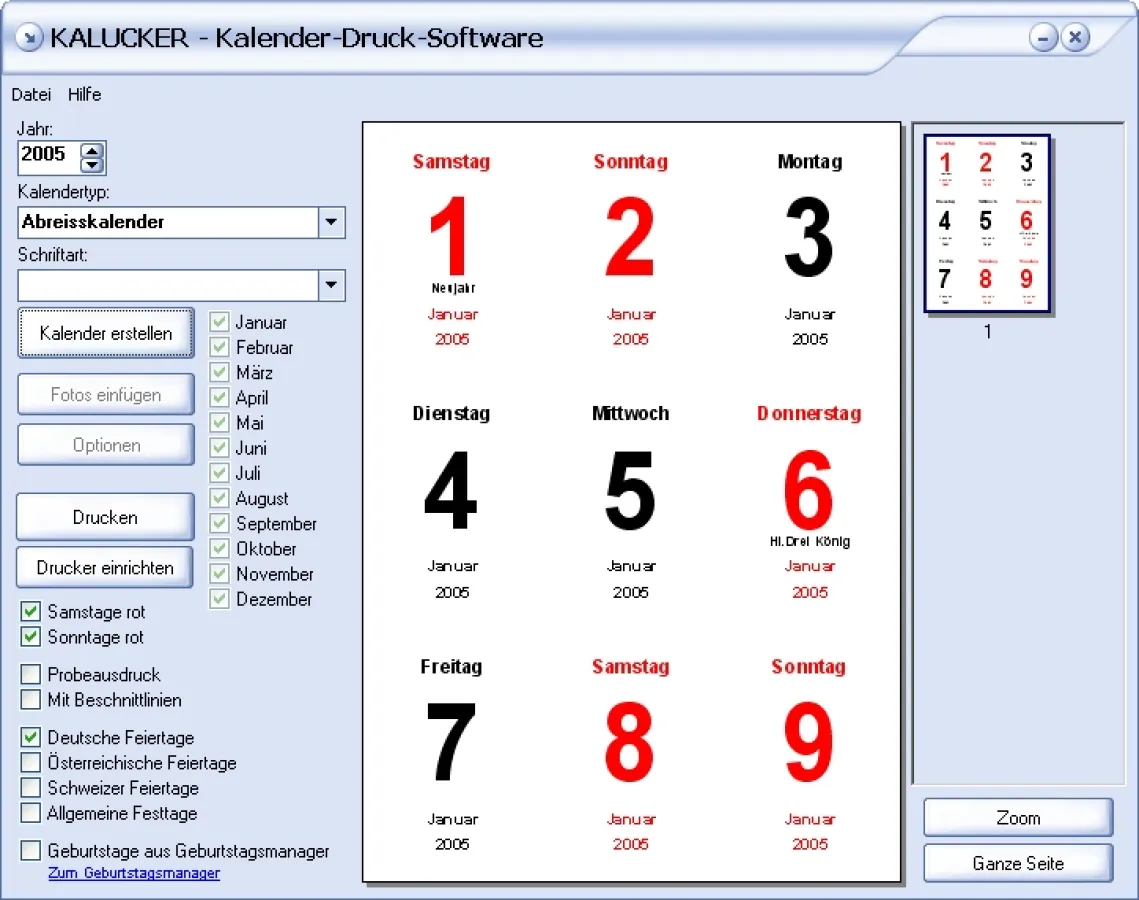Increase the year with the up arrow
Screen dimensions: 1139x900
tap(92, 148)
